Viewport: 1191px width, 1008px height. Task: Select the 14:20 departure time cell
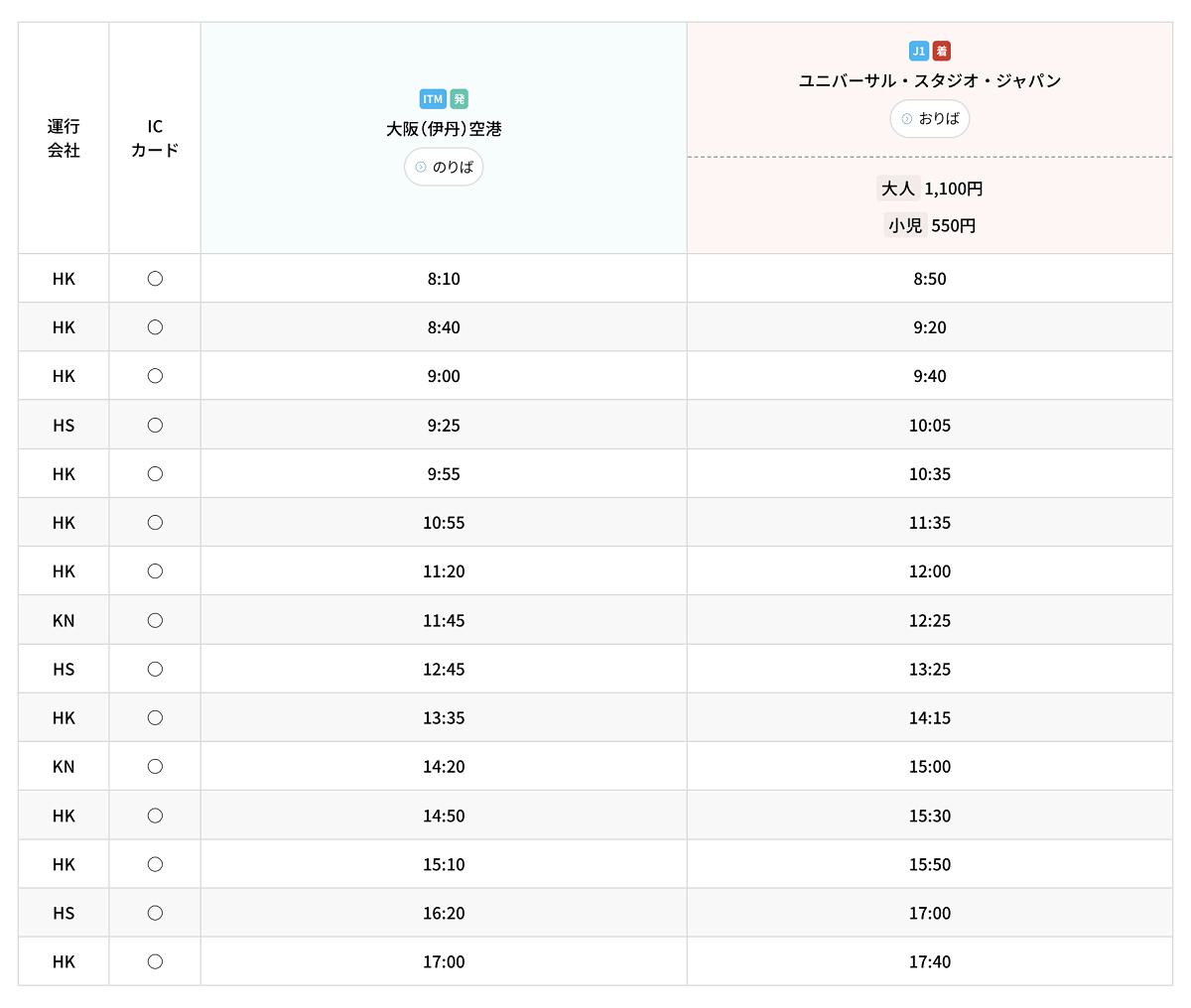click(x=443, y=766)
